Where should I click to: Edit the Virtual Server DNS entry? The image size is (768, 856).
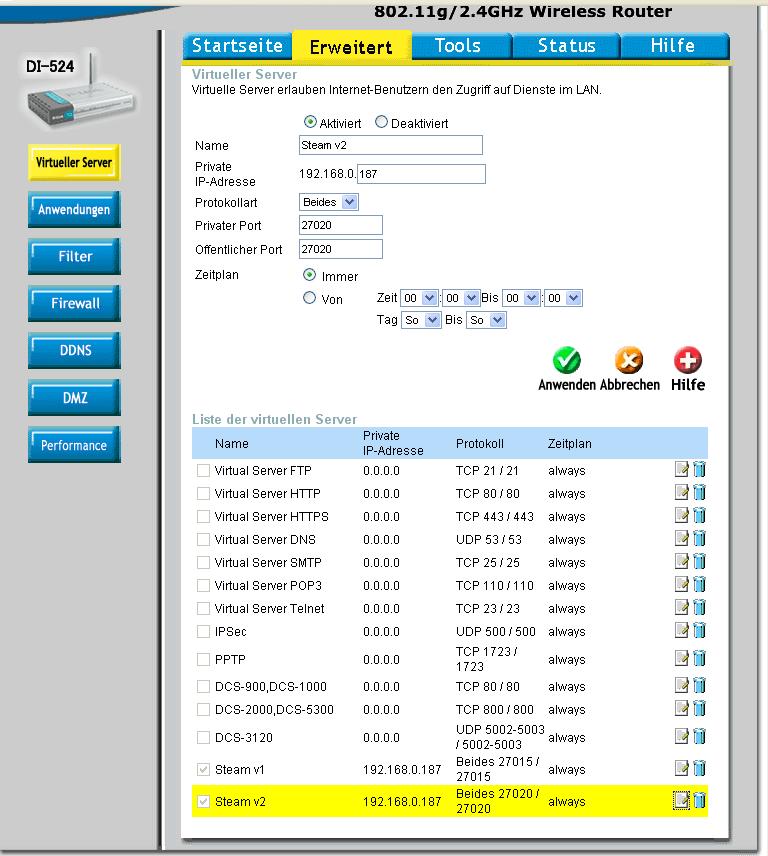(x=681, y=538)
